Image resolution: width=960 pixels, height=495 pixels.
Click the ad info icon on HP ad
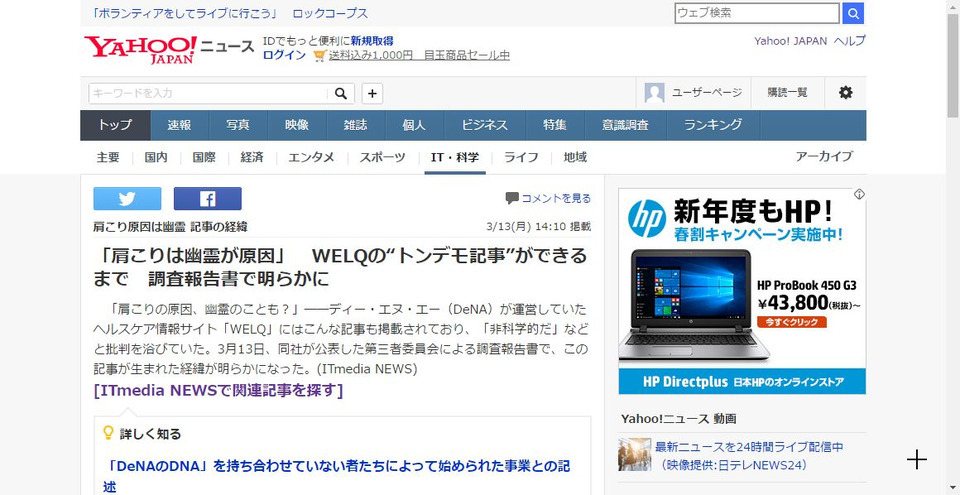(859, 194)
